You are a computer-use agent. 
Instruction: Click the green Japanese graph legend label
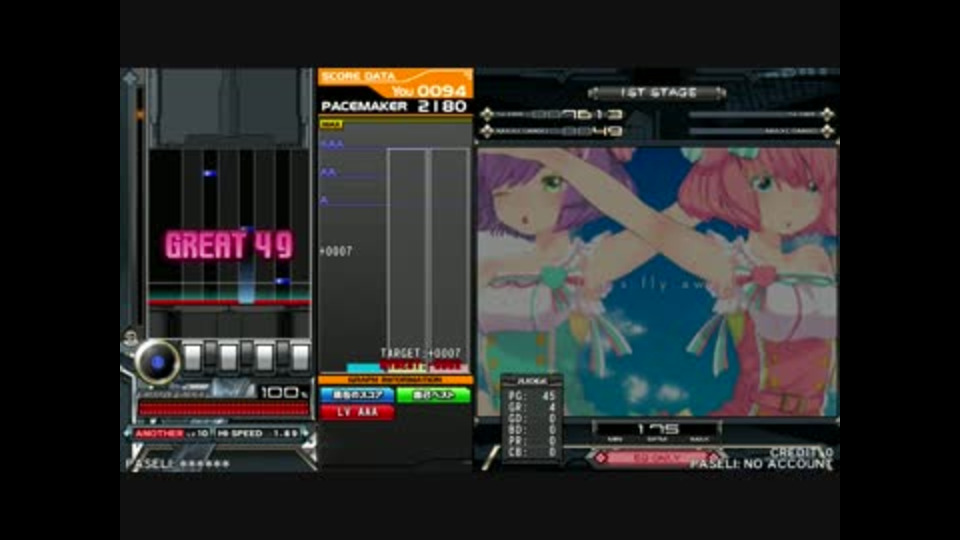click(433, 395)
